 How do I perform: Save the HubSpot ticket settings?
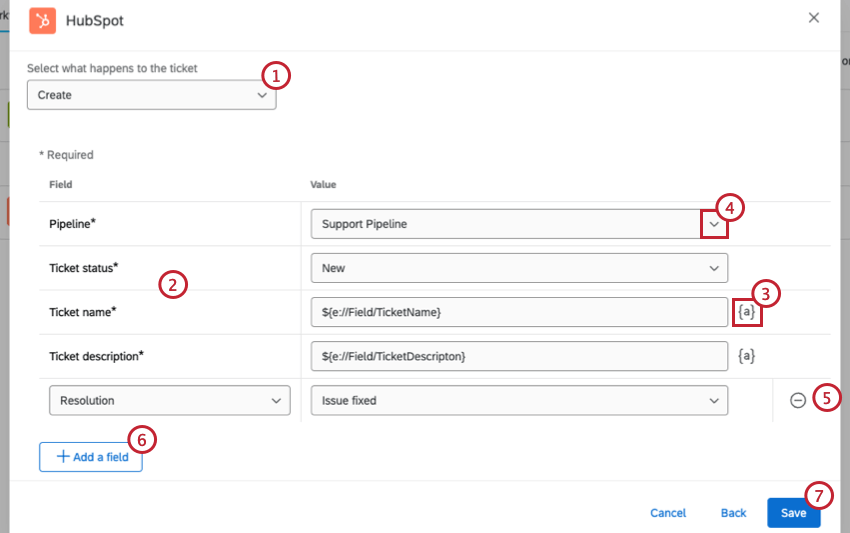[793, 512]
